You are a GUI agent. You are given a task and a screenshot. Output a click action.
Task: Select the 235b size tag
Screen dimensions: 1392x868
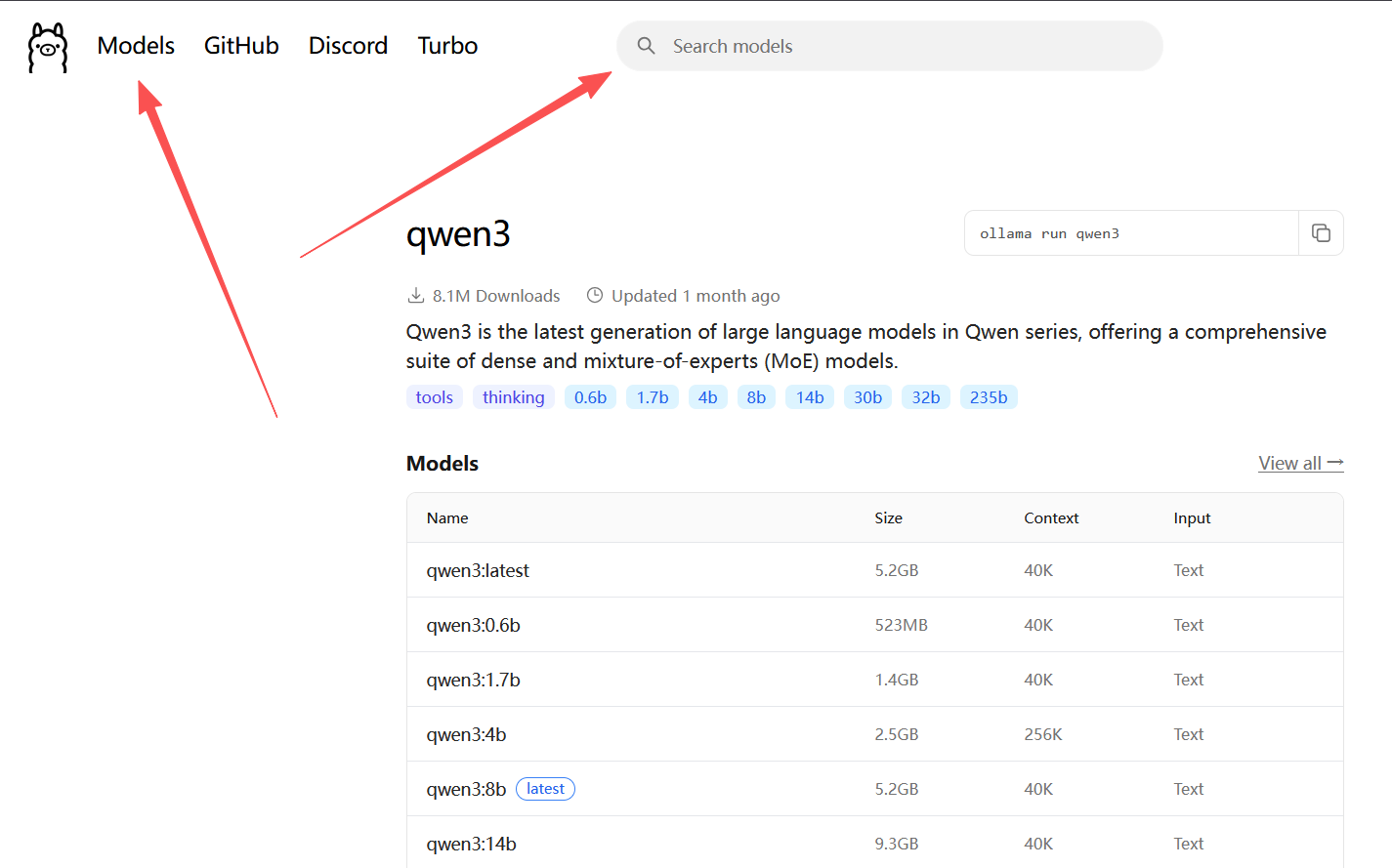click(x=989, y=397)
